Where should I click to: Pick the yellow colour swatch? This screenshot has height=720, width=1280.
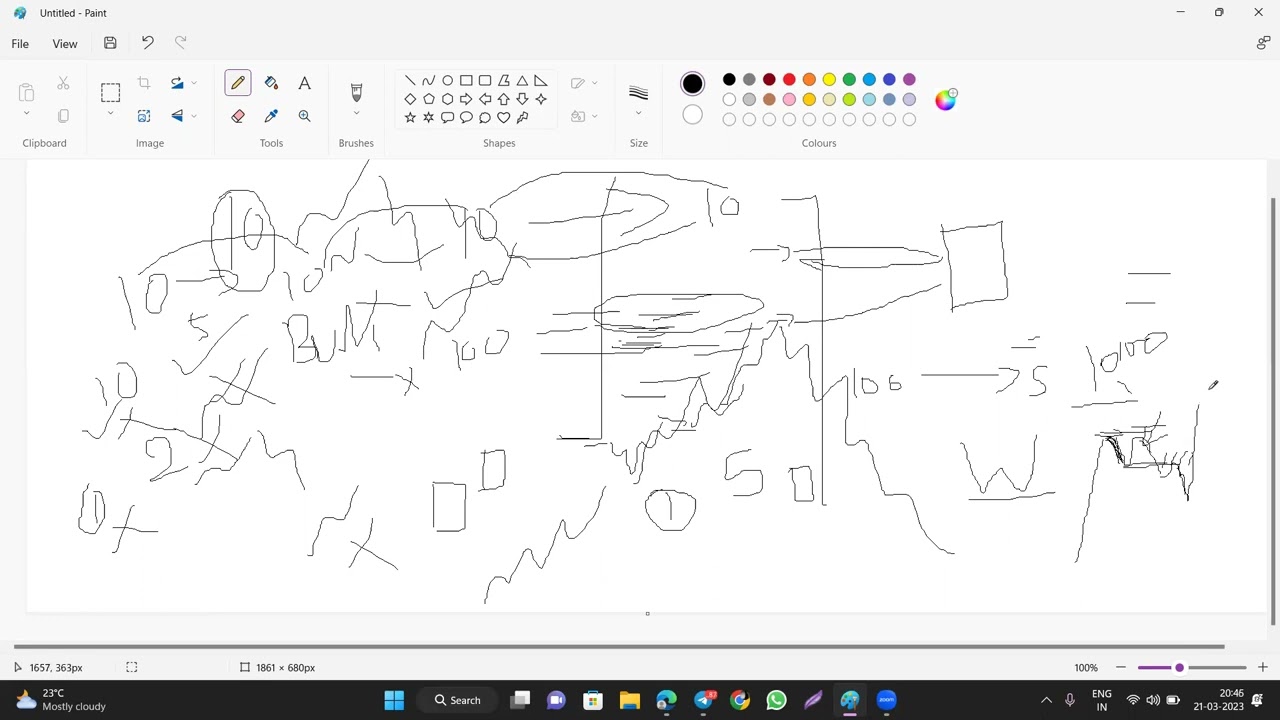[829, 79]
